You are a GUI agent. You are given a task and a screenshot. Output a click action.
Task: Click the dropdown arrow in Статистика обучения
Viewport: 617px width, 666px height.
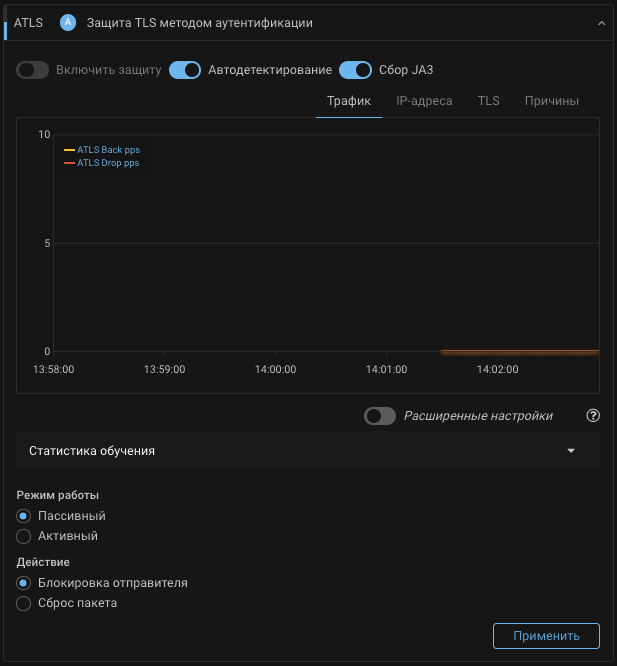[x=571, y=451]
